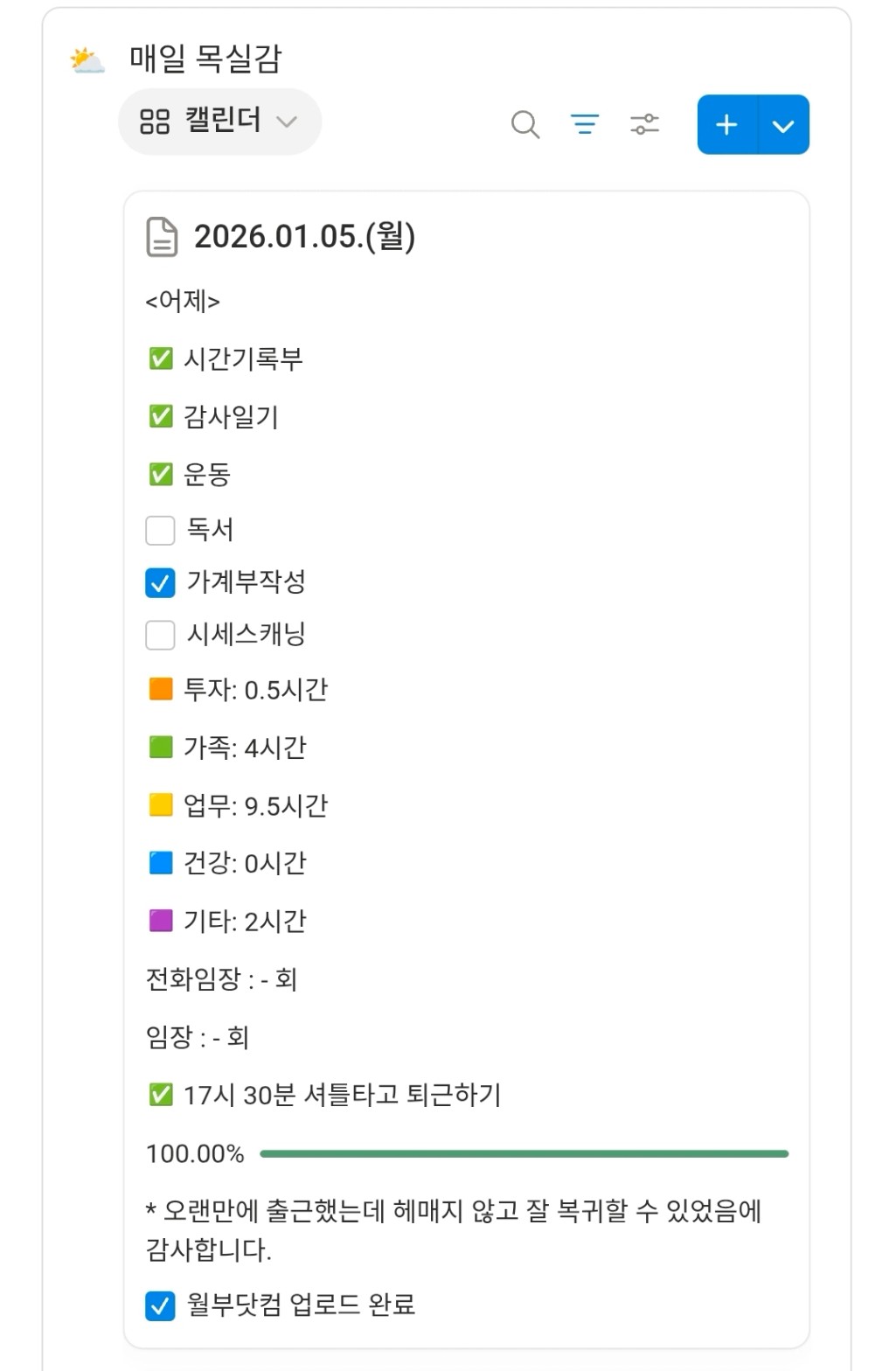Click the 100.00% green progress bar

524,1154
